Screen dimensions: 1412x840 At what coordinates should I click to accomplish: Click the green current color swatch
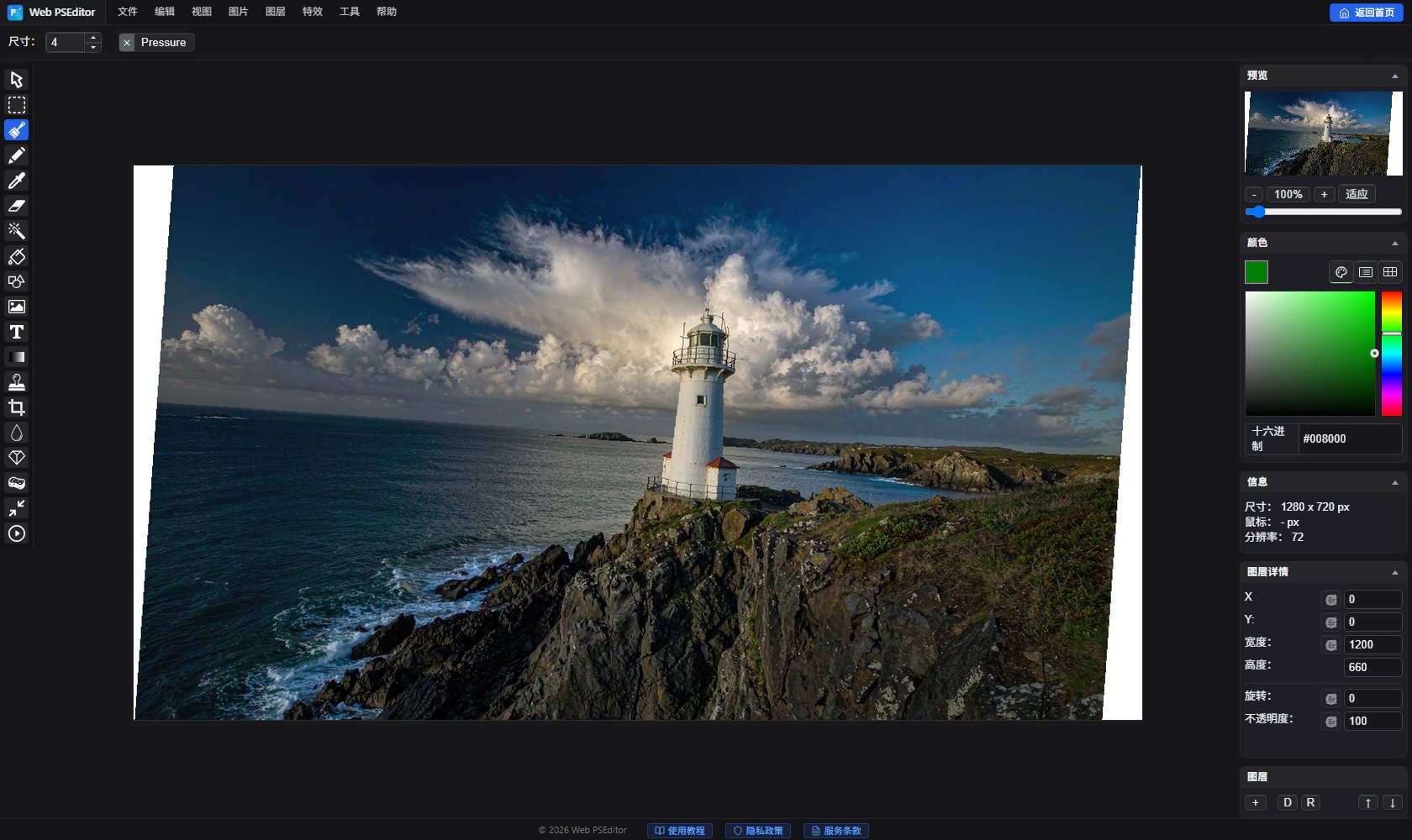1257,272
